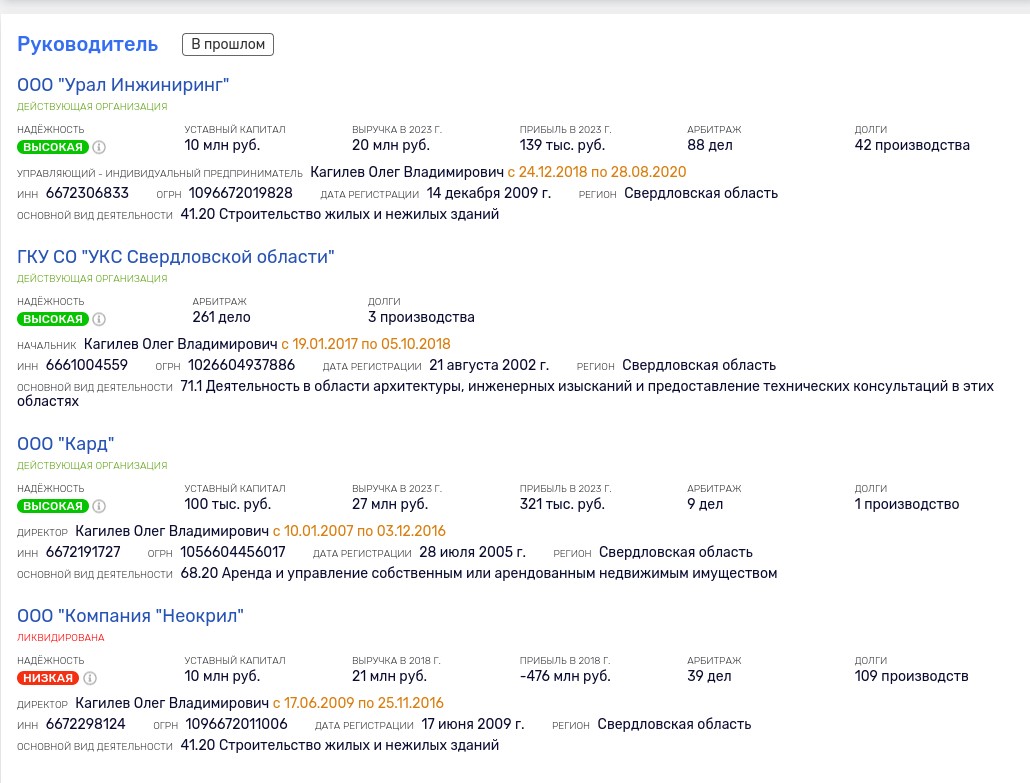The width and height of the screenshot is (1030, 783).
Task: Open the ООО "Кард" company link
Action: point(66,444)
